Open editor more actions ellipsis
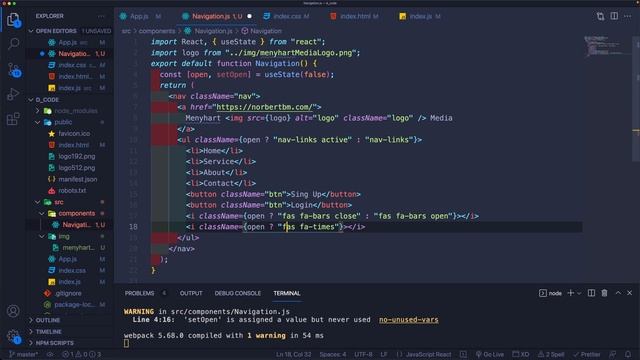This screenshot has width=640, height=360. coord(627,16)
